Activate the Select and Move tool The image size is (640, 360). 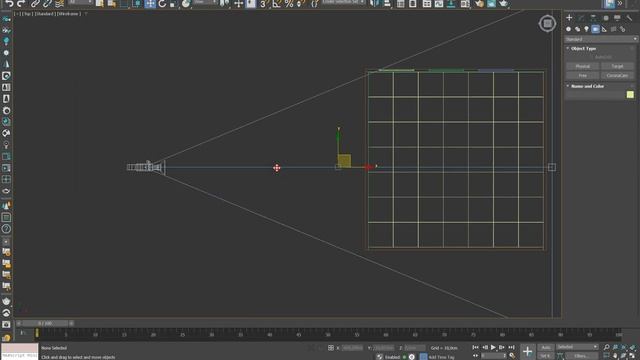(x=150, y=4)
